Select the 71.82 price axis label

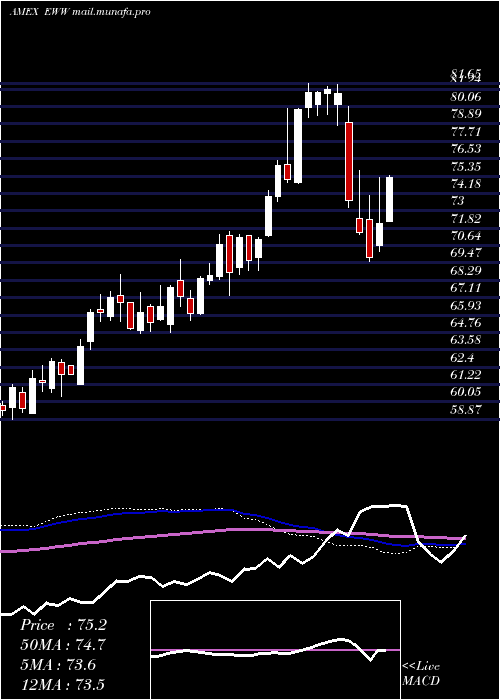coord(466,219)
